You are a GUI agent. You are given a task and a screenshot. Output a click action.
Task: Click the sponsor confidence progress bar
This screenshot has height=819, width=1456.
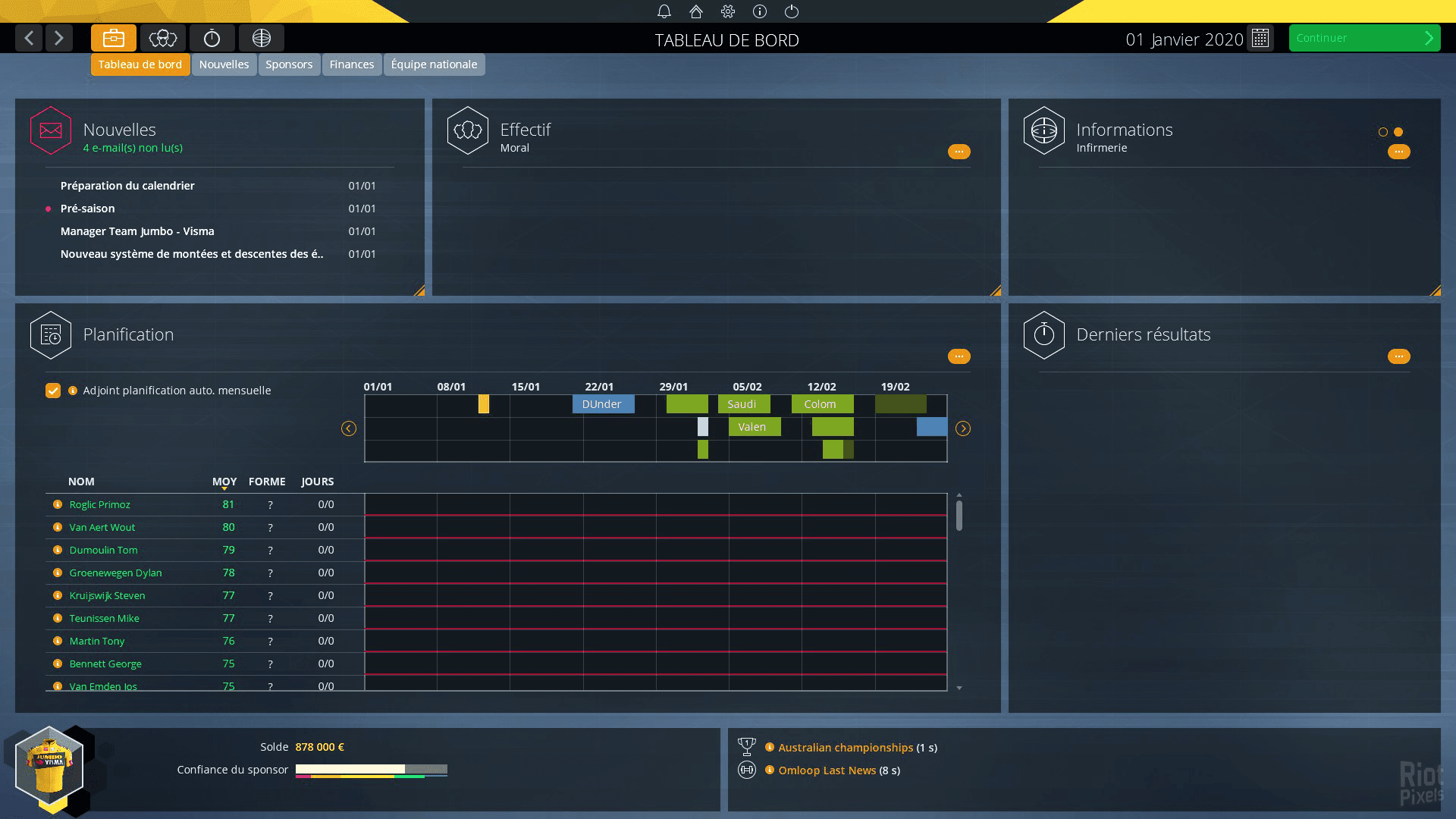(372, 769)
